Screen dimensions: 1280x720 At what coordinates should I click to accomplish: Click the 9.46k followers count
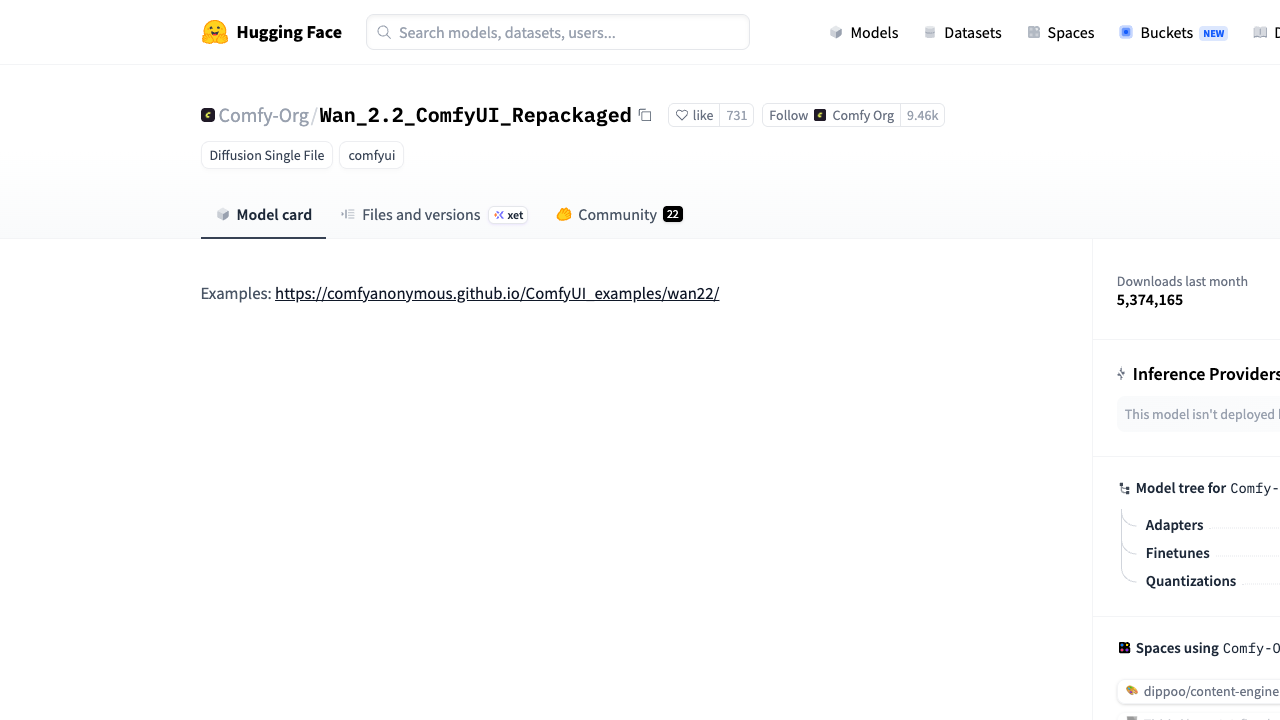click(x=922, y=115)
